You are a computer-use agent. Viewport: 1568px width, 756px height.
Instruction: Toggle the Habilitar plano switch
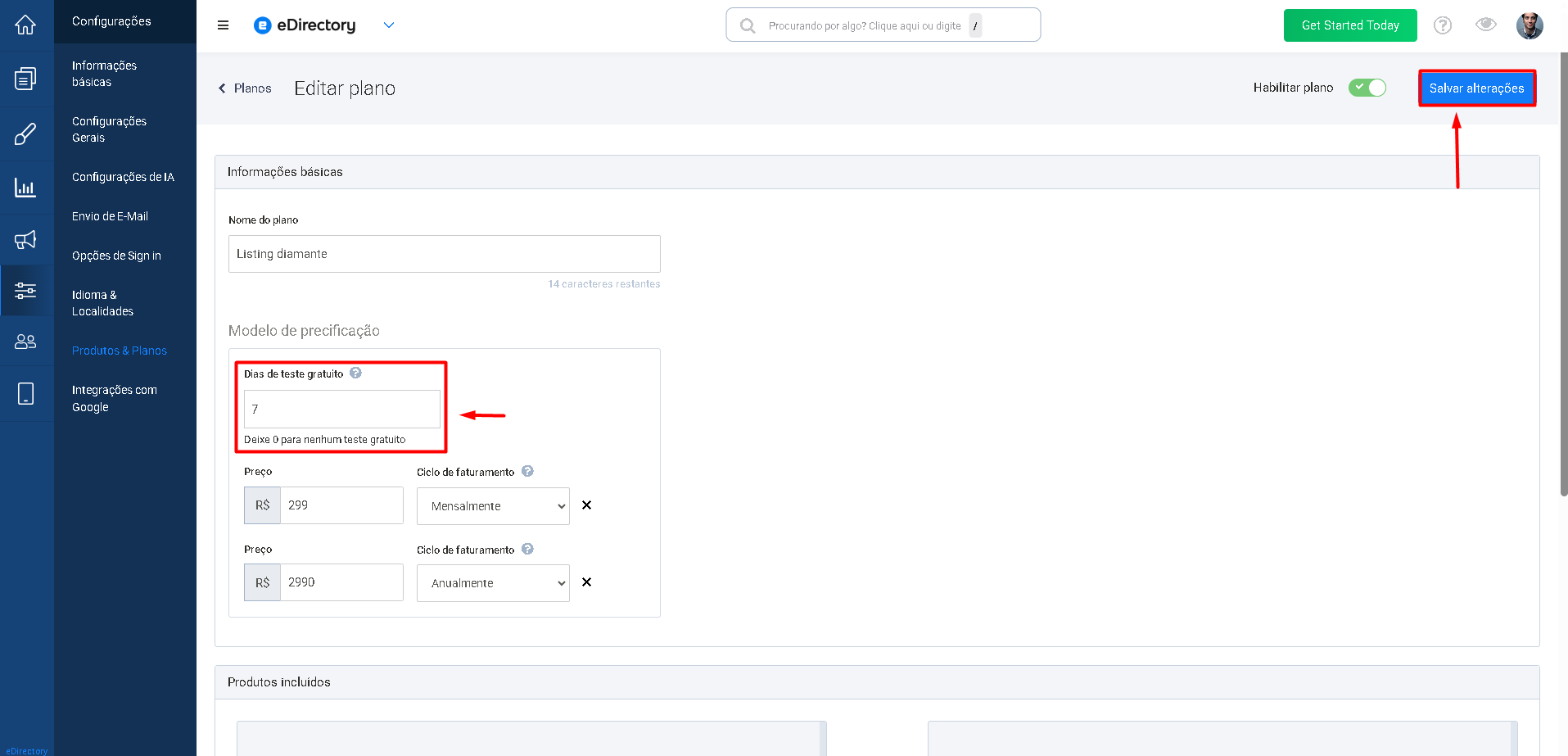click(x=1367, y=88)
